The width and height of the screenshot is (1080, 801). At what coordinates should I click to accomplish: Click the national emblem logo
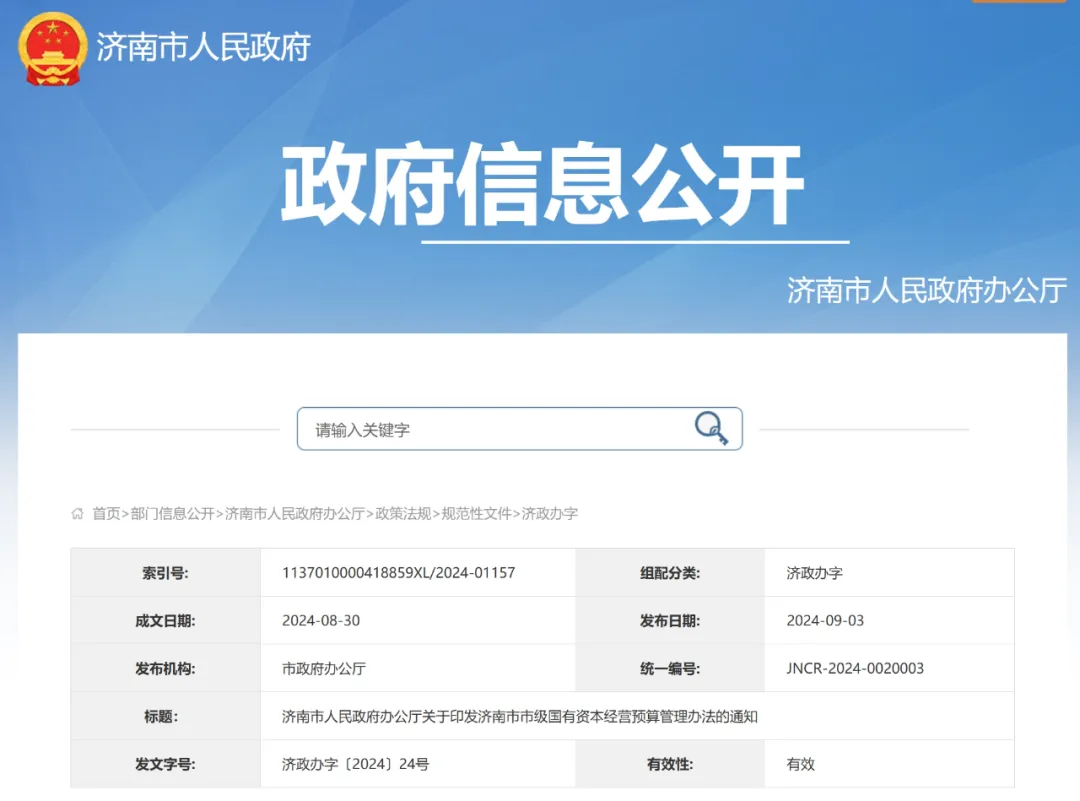coord(53,48)
